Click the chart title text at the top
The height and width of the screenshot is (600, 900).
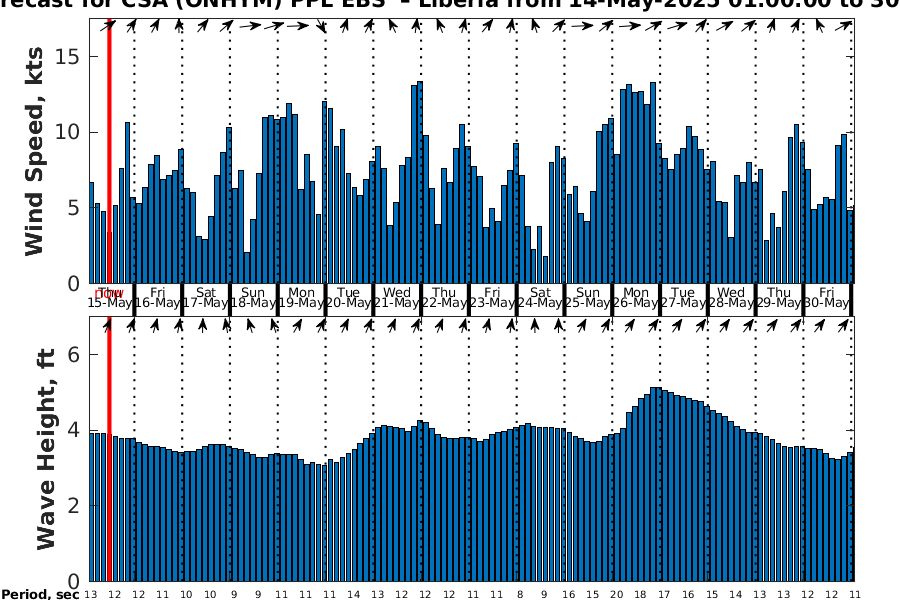(x=450, y=3)
